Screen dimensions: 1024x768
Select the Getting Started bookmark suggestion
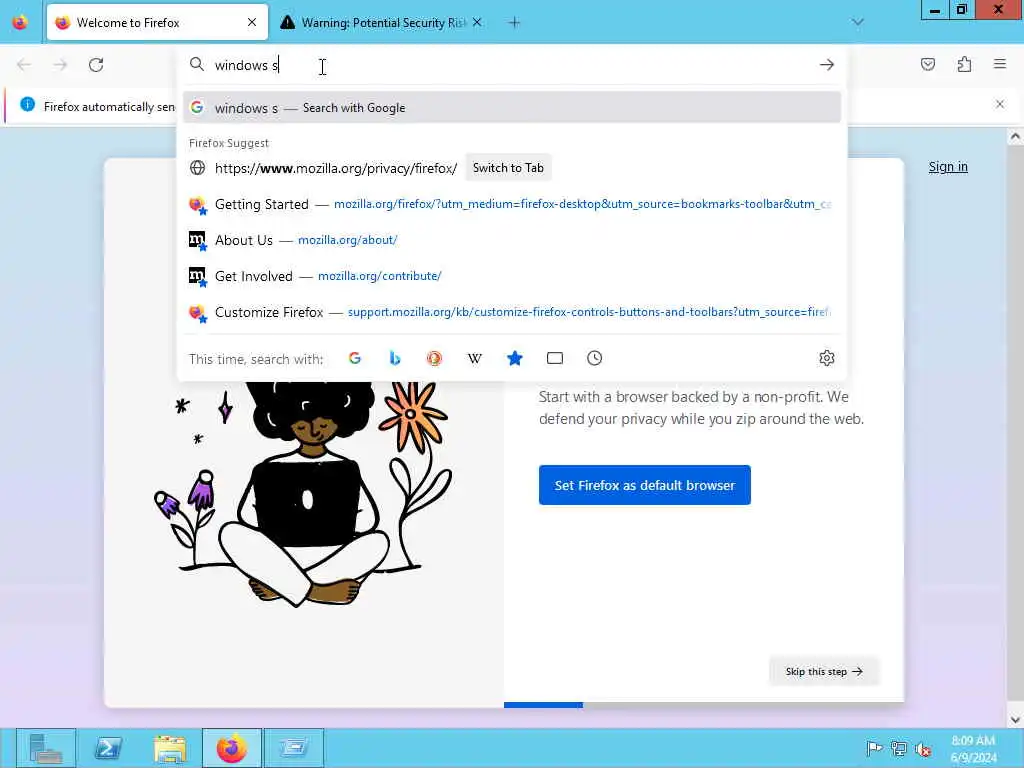[x=512, y=204]
